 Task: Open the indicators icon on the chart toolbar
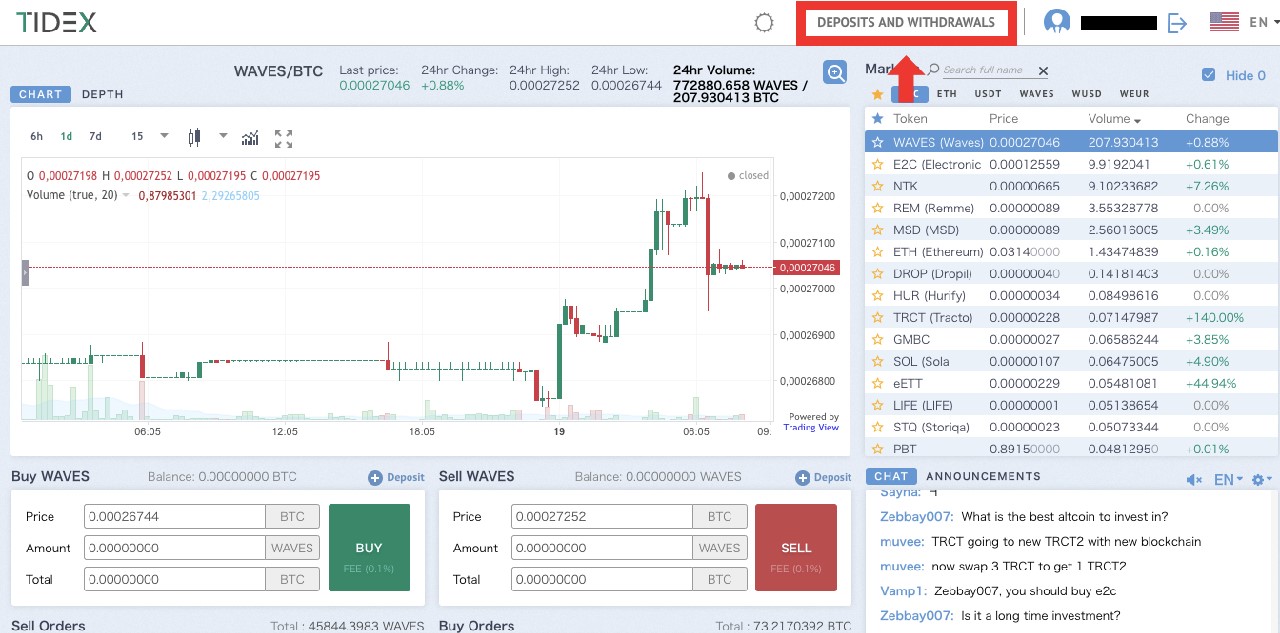(249, 138)
